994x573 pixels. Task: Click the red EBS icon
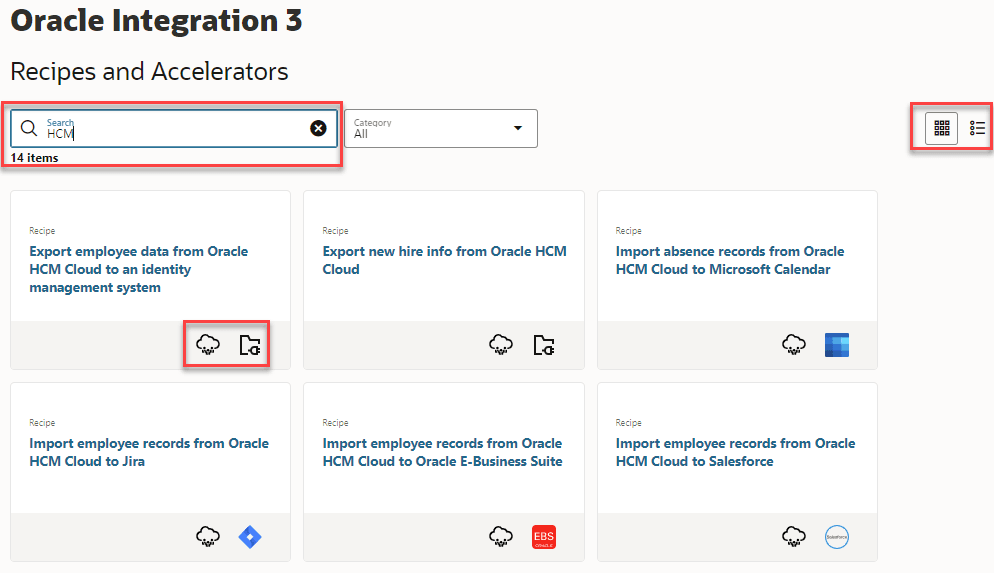pos(544,537)
